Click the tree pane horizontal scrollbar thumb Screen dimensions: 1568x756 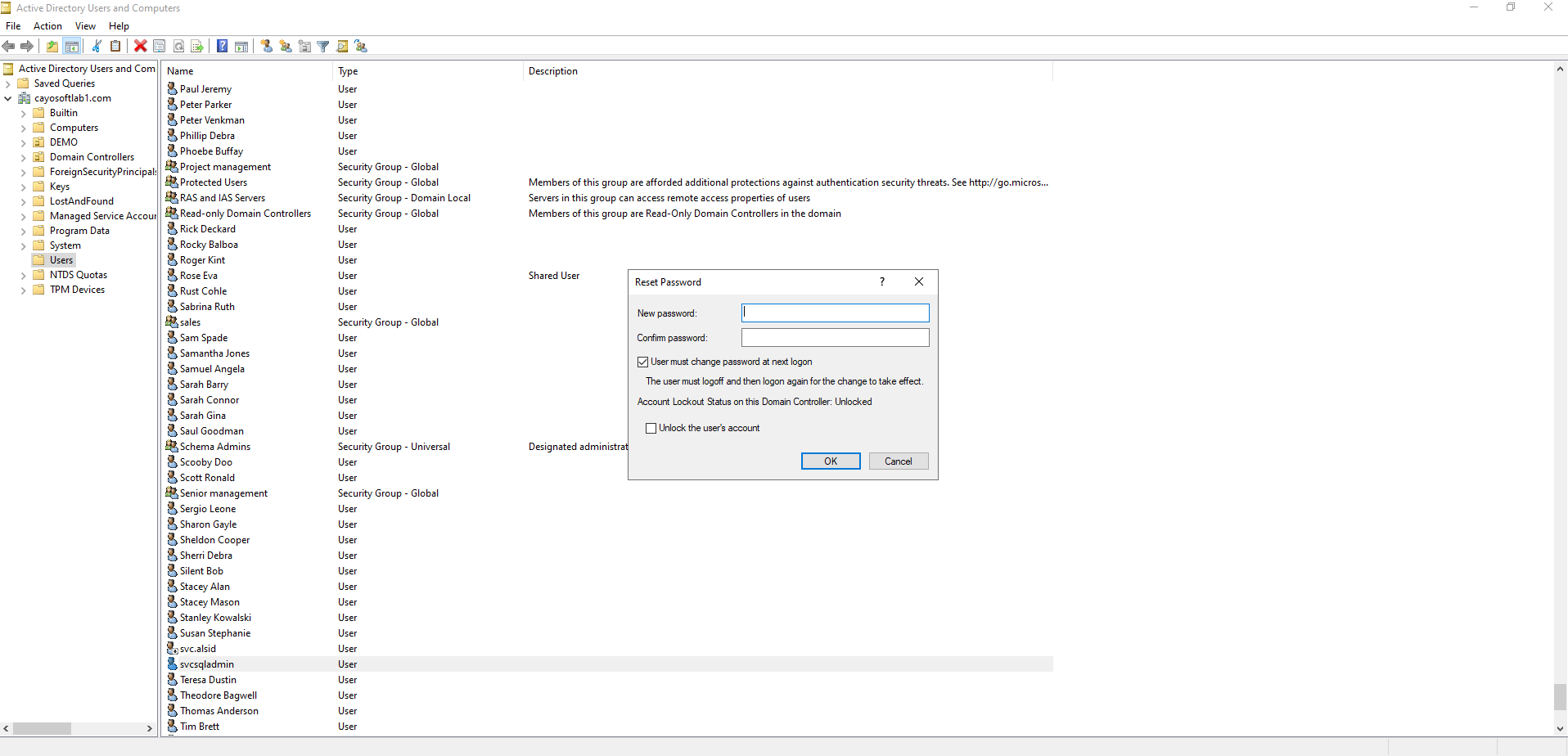point(43,728)
